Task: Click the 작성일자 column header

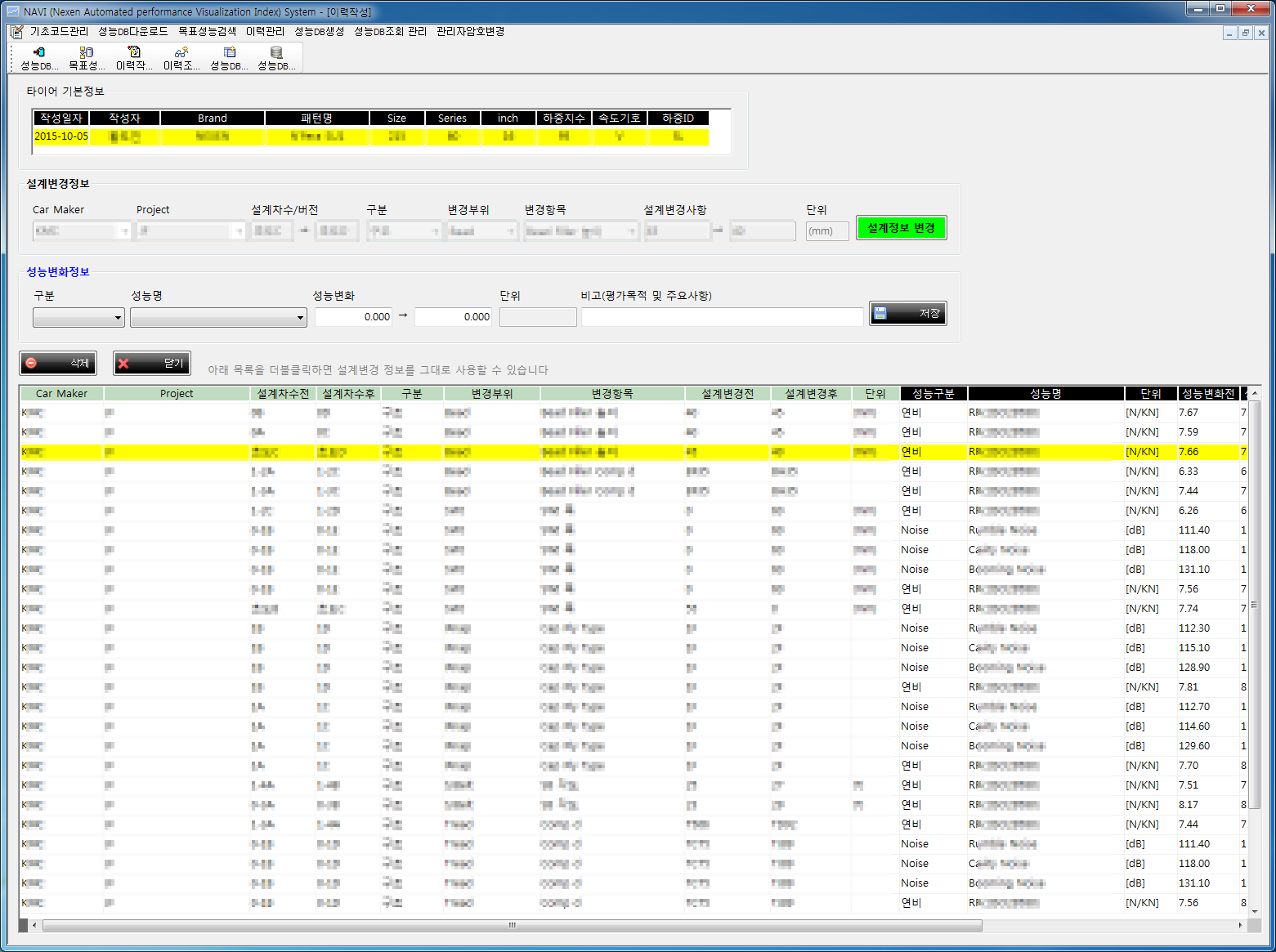Action: point(60,118)
